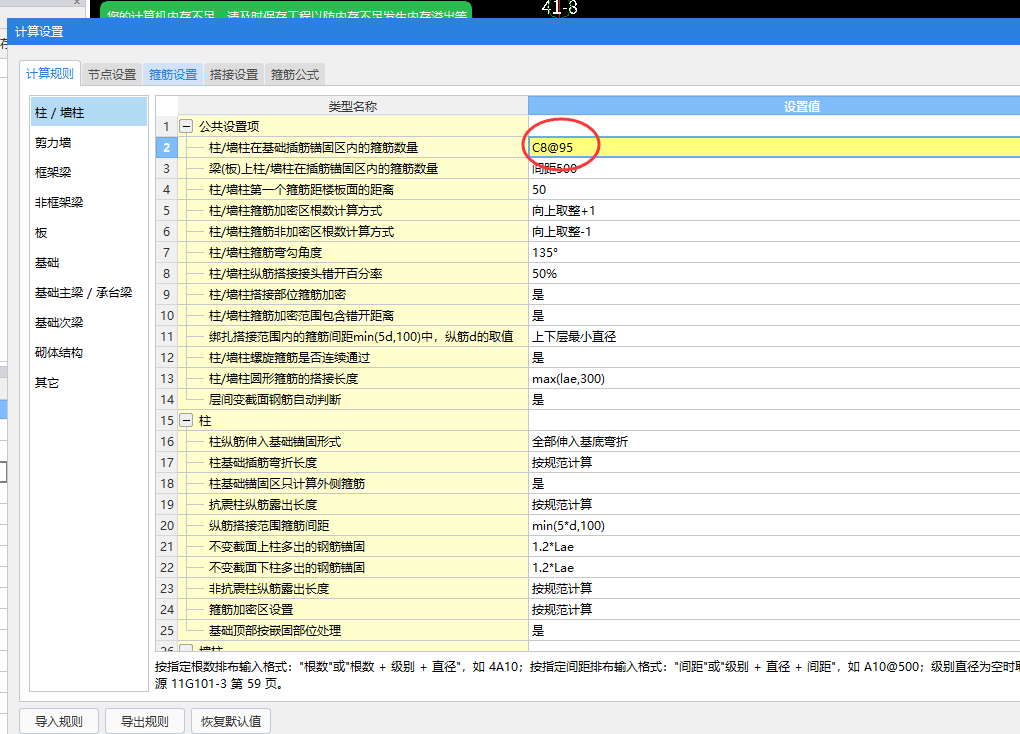Select row 柱/墙柱圆形箍筋的搭接长度
The width and height of the screenshot is (1020, 734).
353,378
